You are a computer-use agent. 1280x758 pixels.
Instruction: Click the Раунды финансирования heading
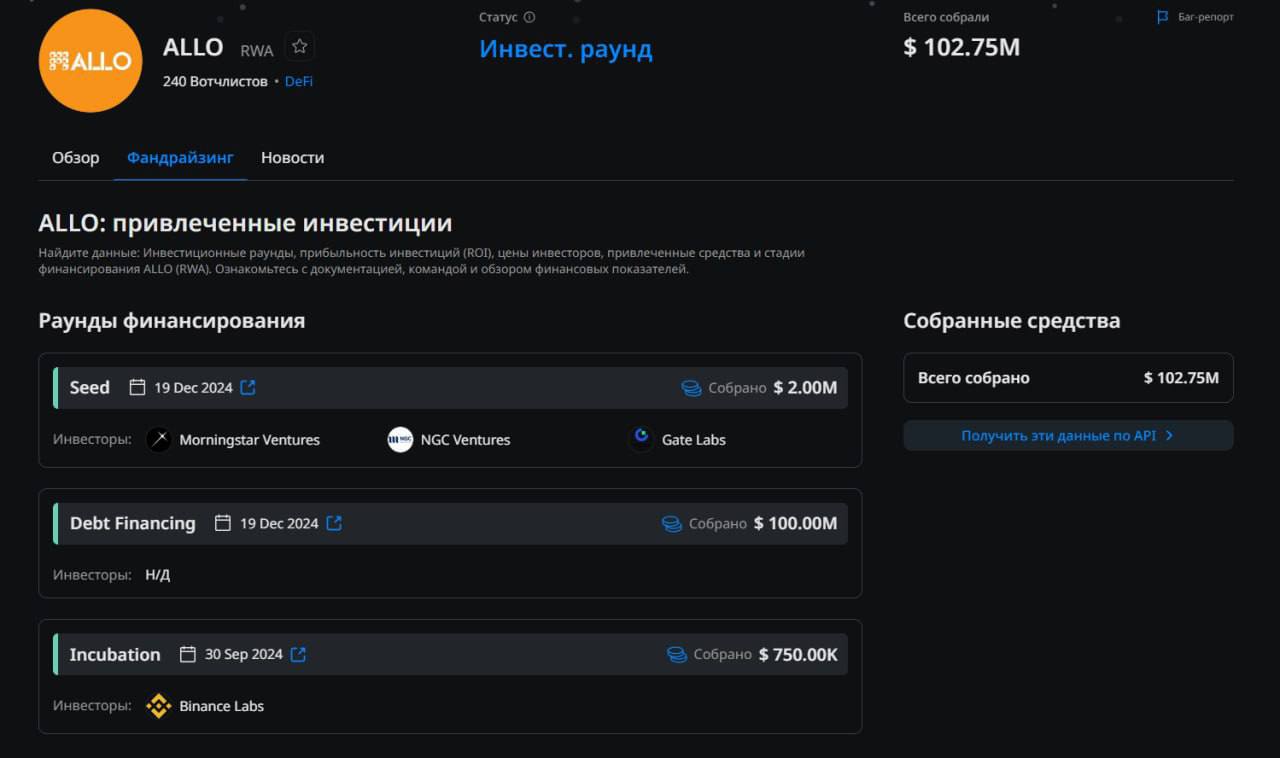tap(172, 321)
